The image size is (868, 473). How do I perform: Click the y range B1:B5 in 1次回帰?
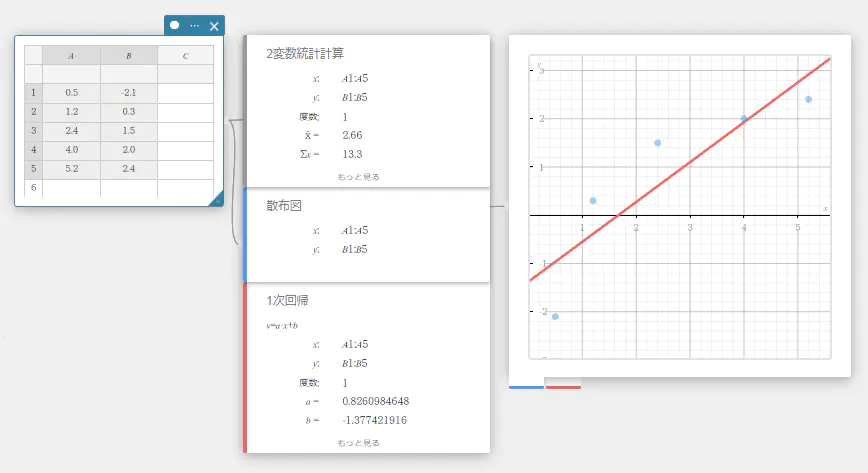coord(354,363)
